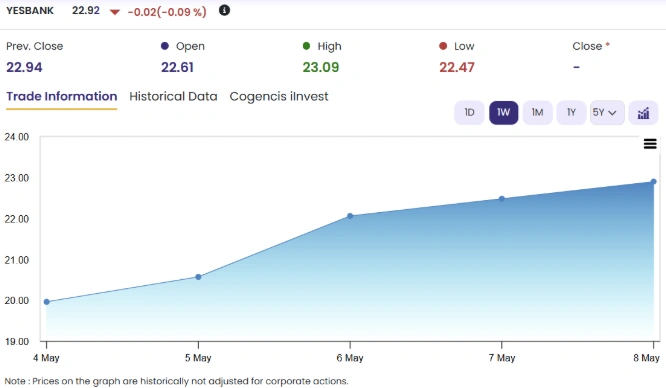Click the info icon beside price change
This screenshot has height=388, width=666.
click(224, 10)
